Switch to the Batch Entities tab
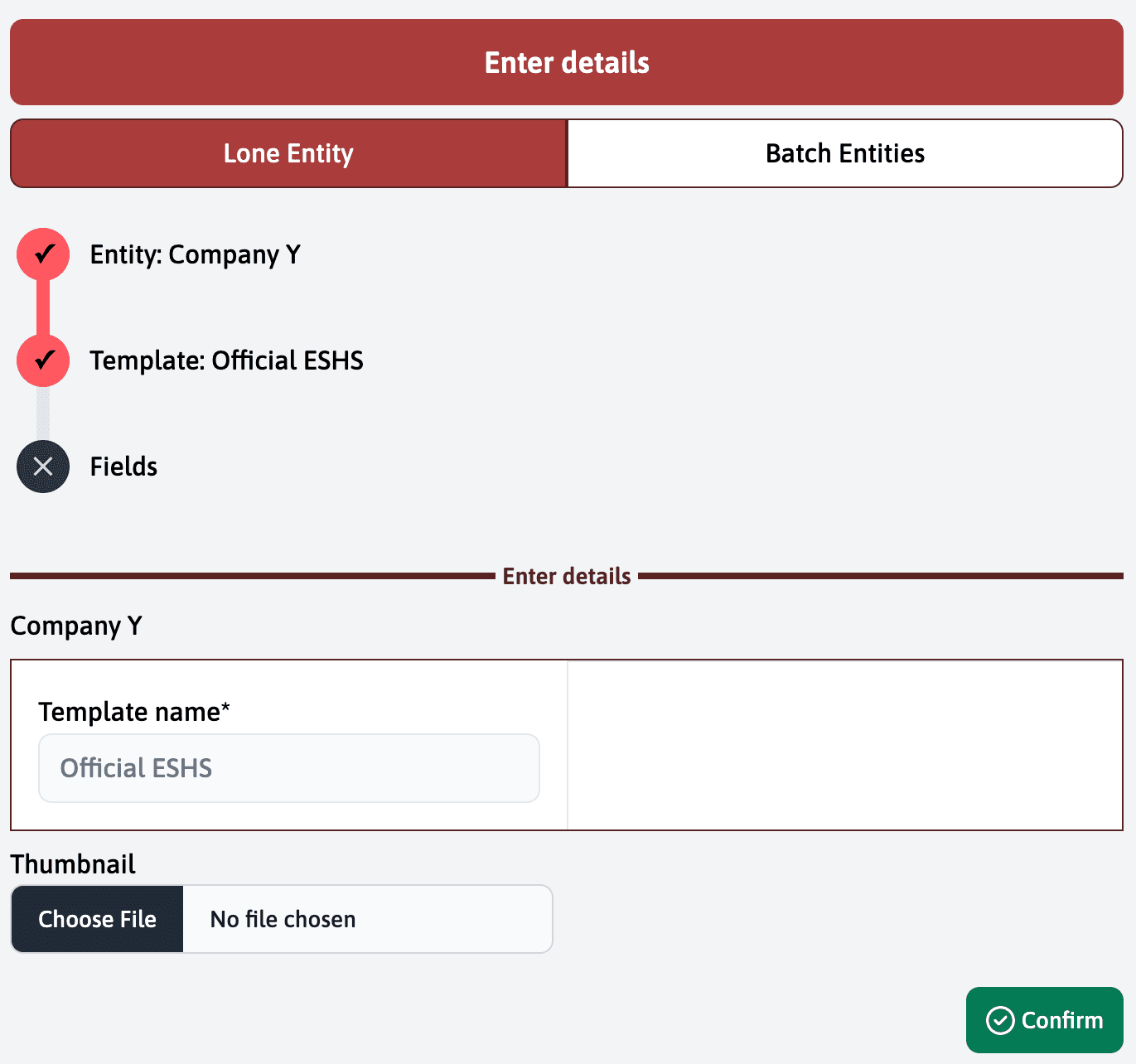Screen dimensions: 1136x1064 click(844, 153)
